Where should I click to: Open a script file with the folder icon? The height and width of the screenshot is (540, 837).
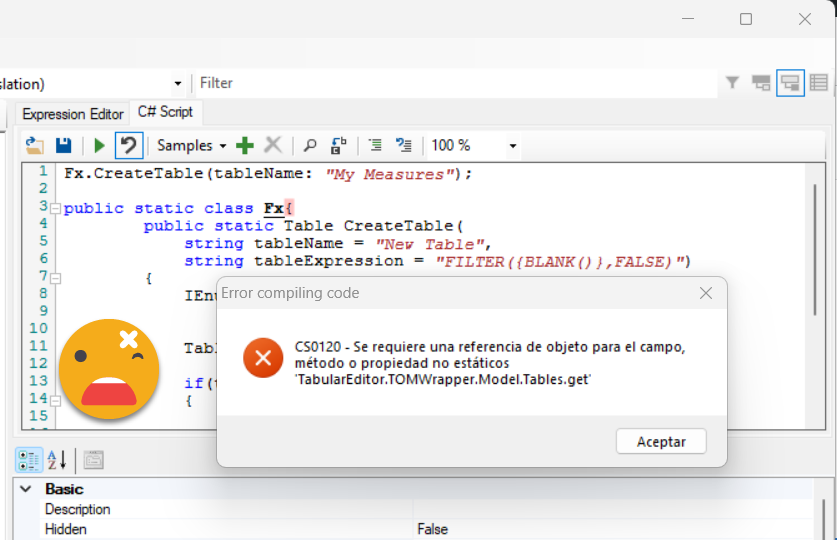34,146
